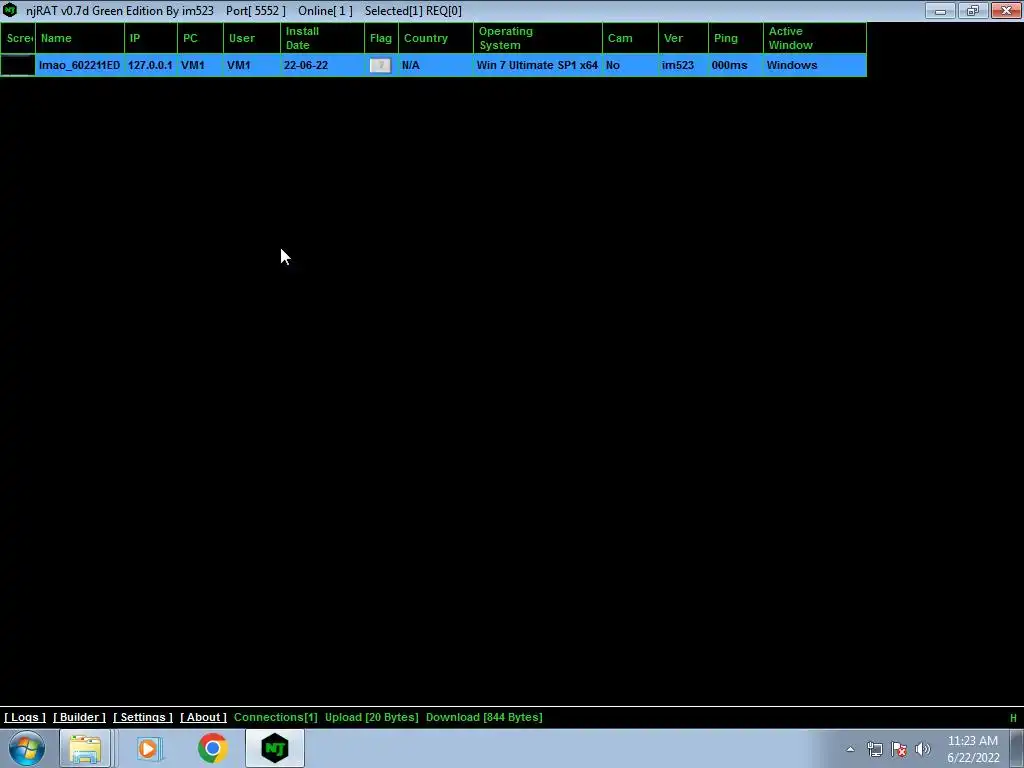The height and width of the screenshot is (768, 1024).
Task: Click the volume speaker tray icon
Action: point(922,749)
